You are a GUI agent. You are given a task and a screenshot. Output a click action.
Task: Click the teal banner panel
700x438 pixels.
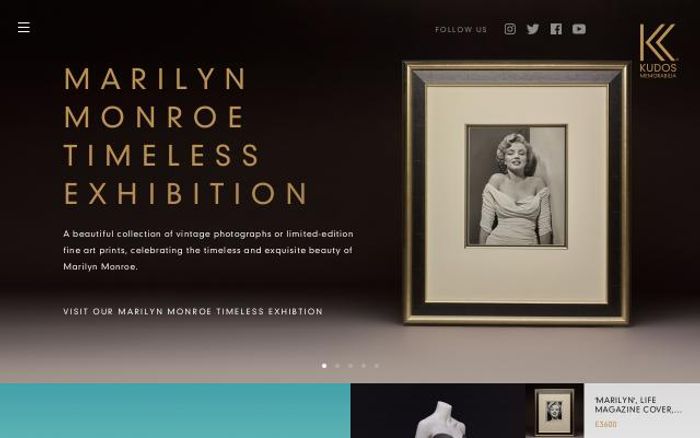pos(175,411)
